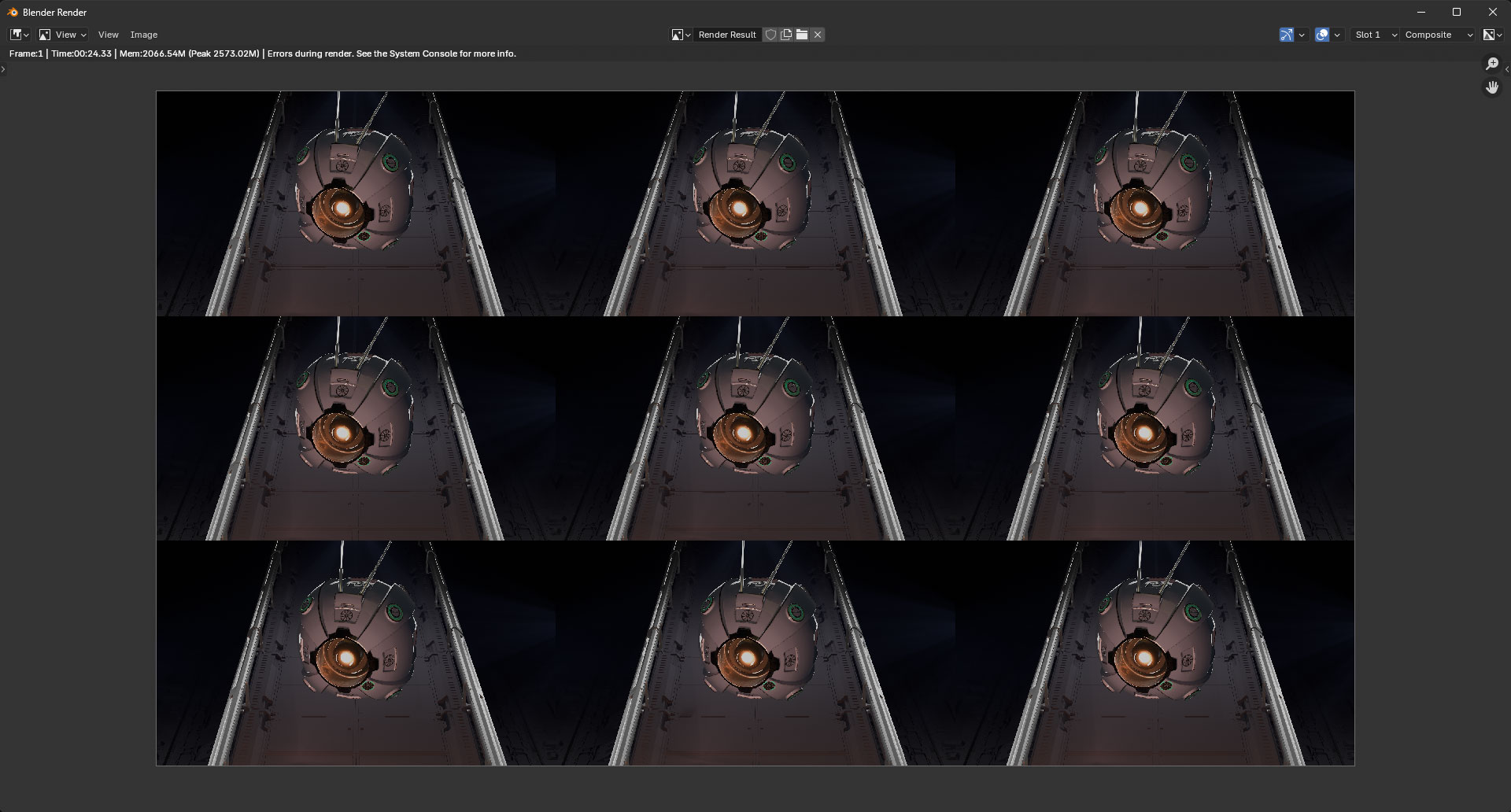Expand the overlays options dropdown arrow
Screen dimensions: 1511x812
(1337, 35)
